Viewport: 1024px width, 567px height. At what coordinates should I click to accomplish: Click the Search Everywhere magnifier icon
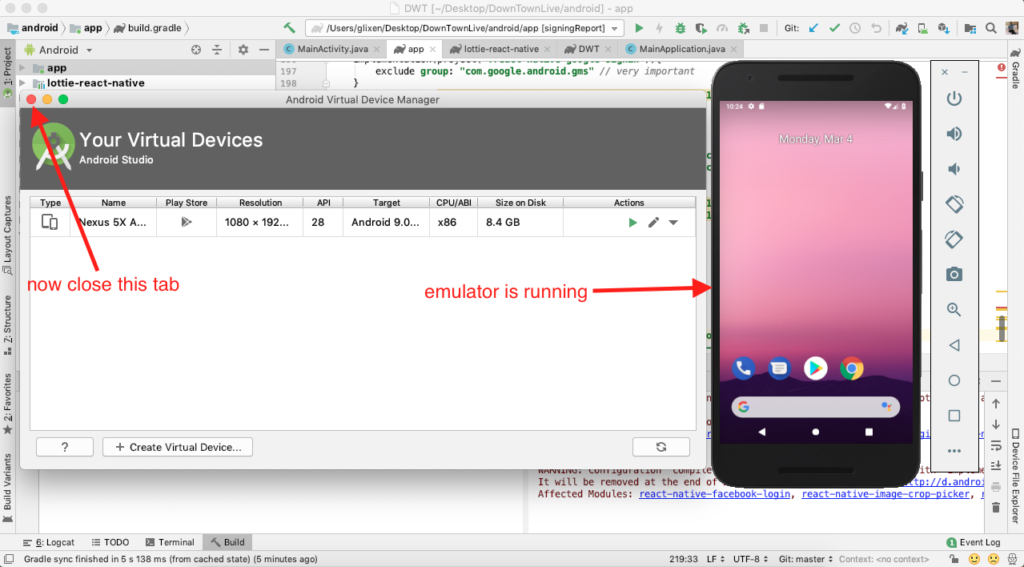991,28
